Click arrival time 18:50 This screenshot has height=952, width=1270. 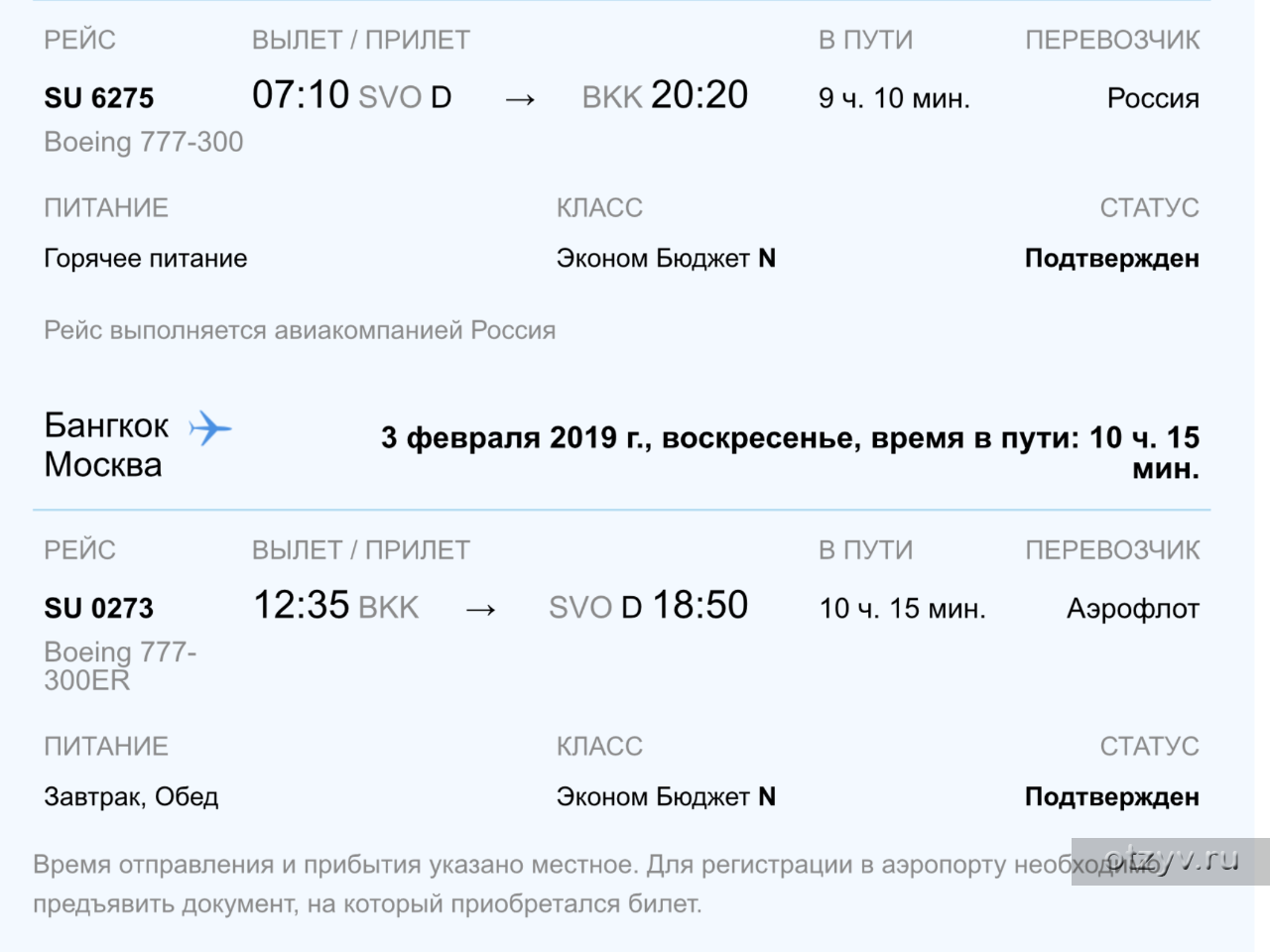pos(699,605)
